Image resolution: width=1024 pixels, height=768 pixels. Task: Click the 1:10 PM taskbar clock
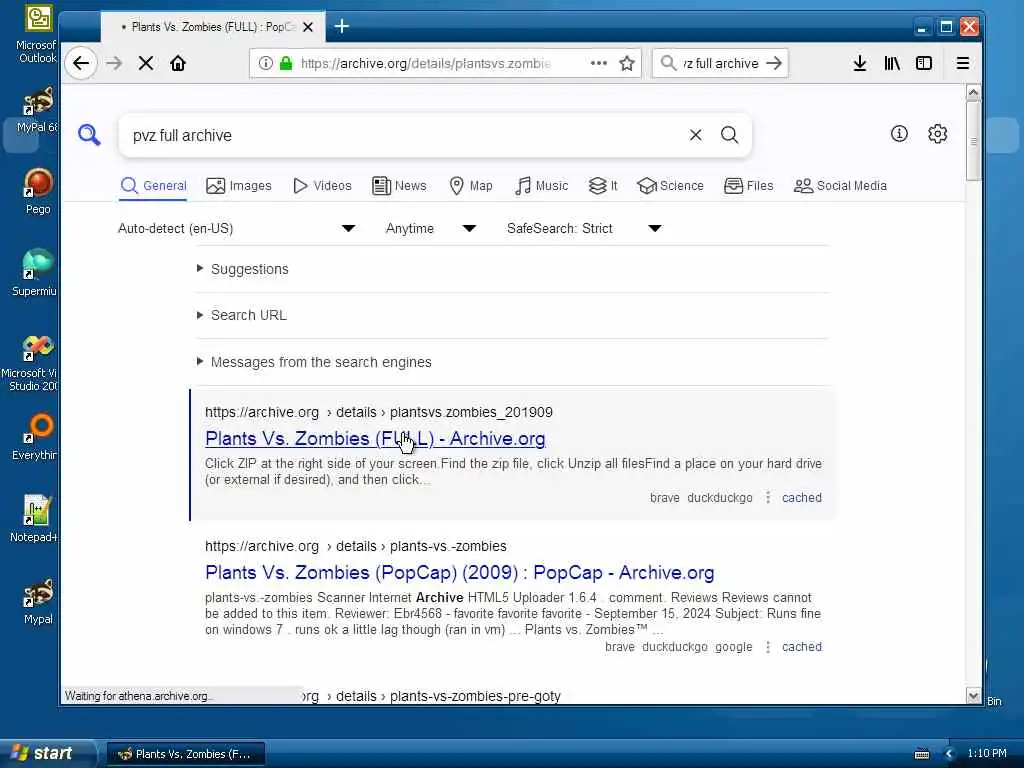click(987, 753)
